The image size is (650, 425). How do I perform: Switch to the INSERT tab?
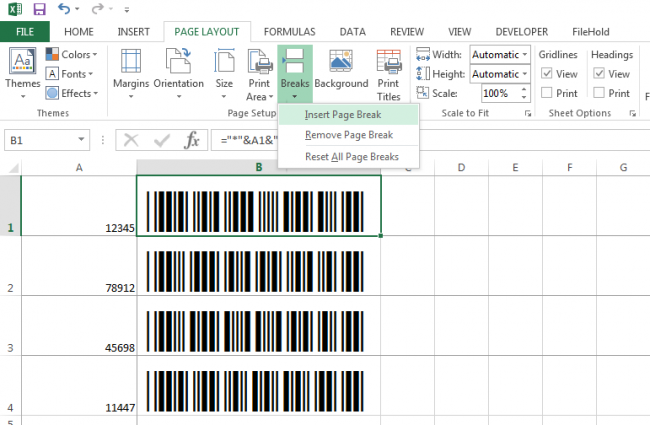(x=133, y=32)
